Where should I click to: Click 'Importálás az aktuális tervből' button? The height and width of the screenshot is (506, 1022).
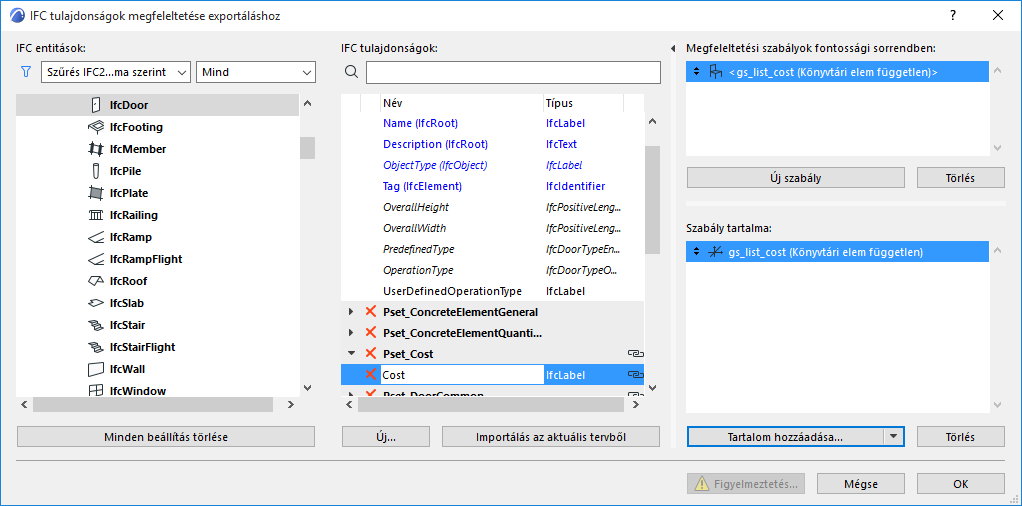(x=551, y=437)
